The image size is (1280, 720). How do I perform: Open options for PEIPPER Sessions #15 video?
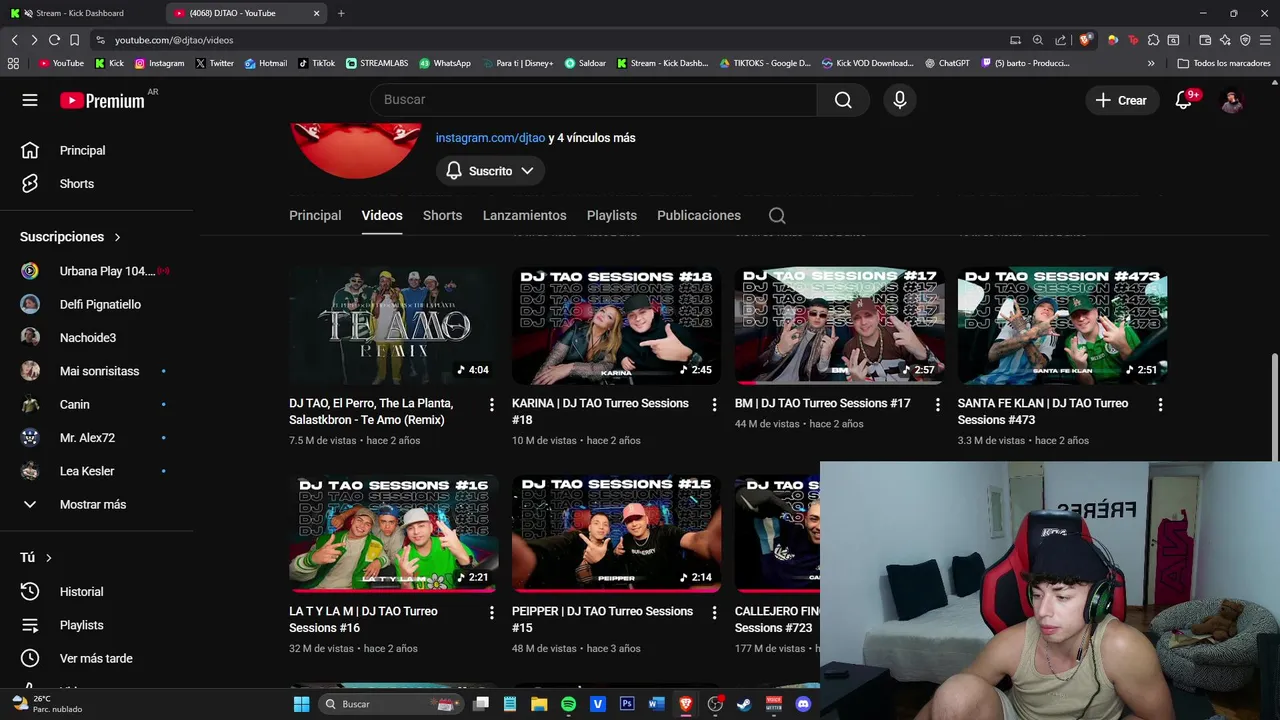(x=714, y=613)
